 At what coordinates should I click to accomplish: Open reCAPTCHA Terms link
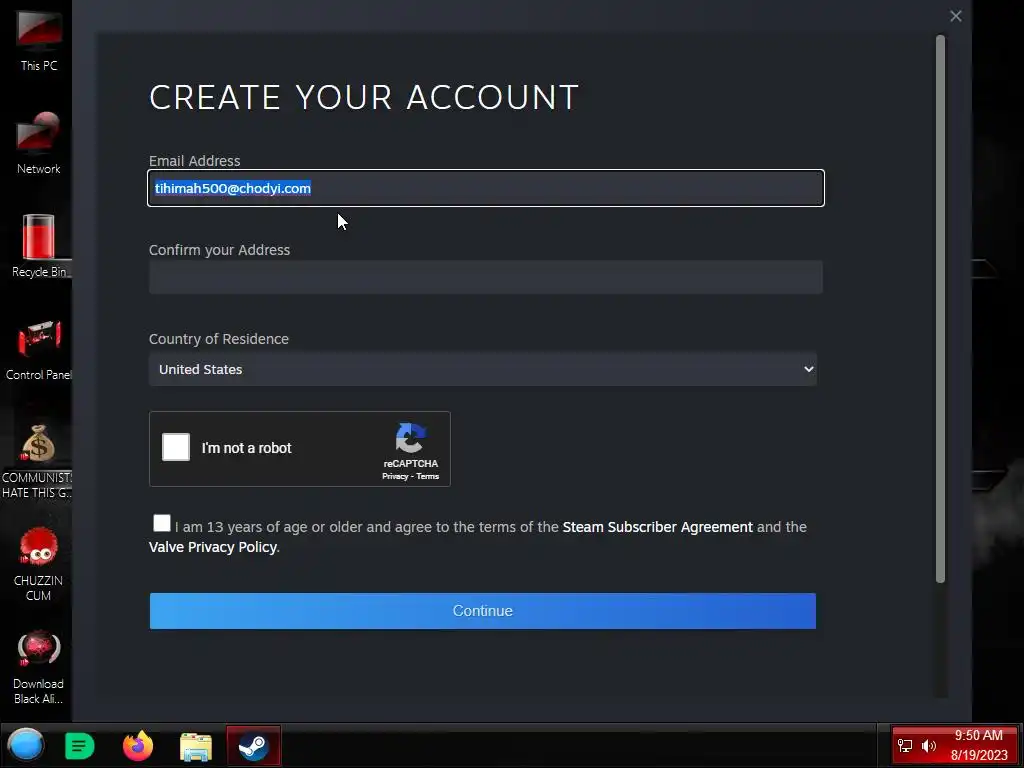click(428, 476)
